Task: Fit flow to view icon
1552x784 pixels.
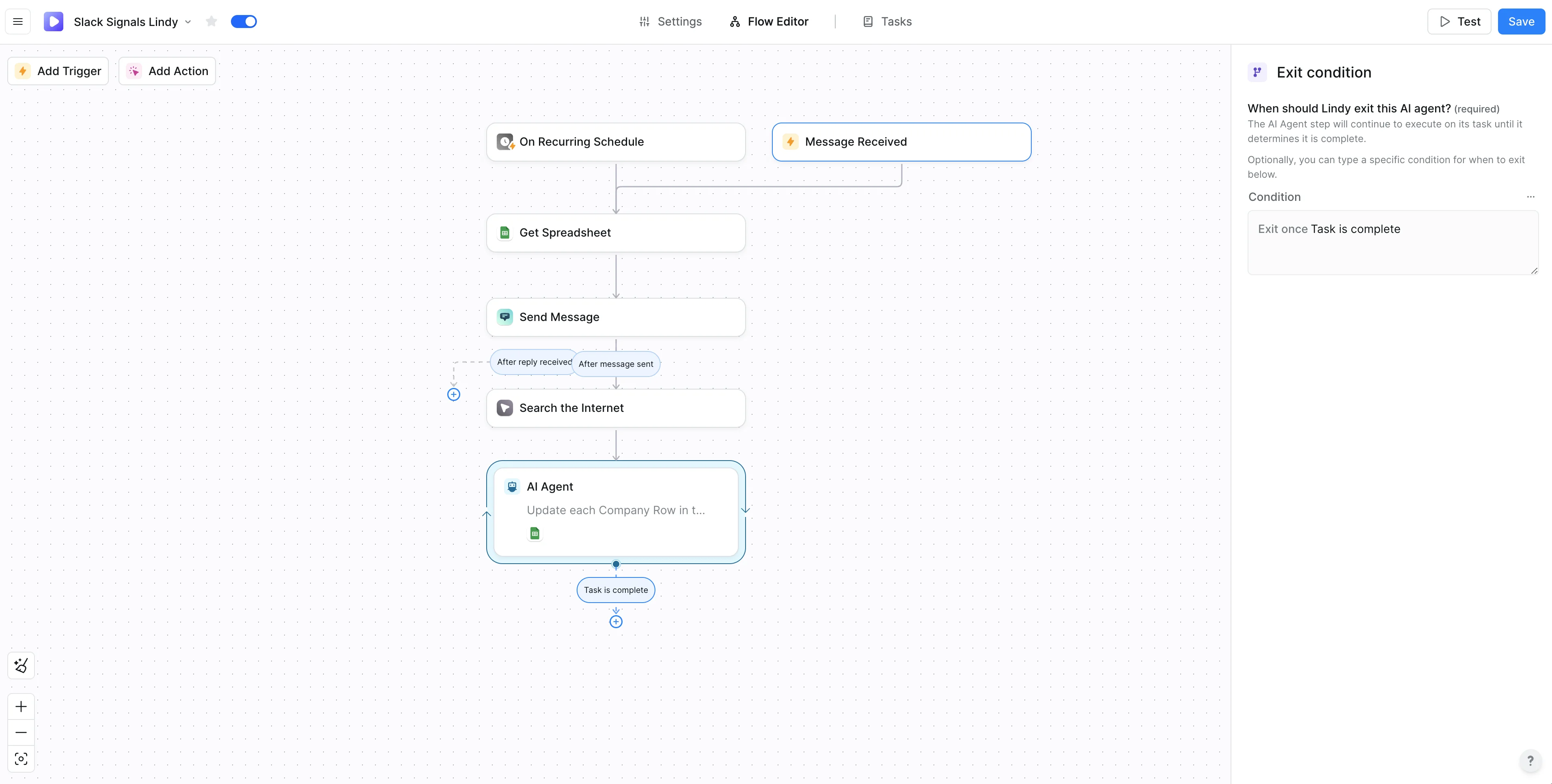Action: [x=21, y=759]
